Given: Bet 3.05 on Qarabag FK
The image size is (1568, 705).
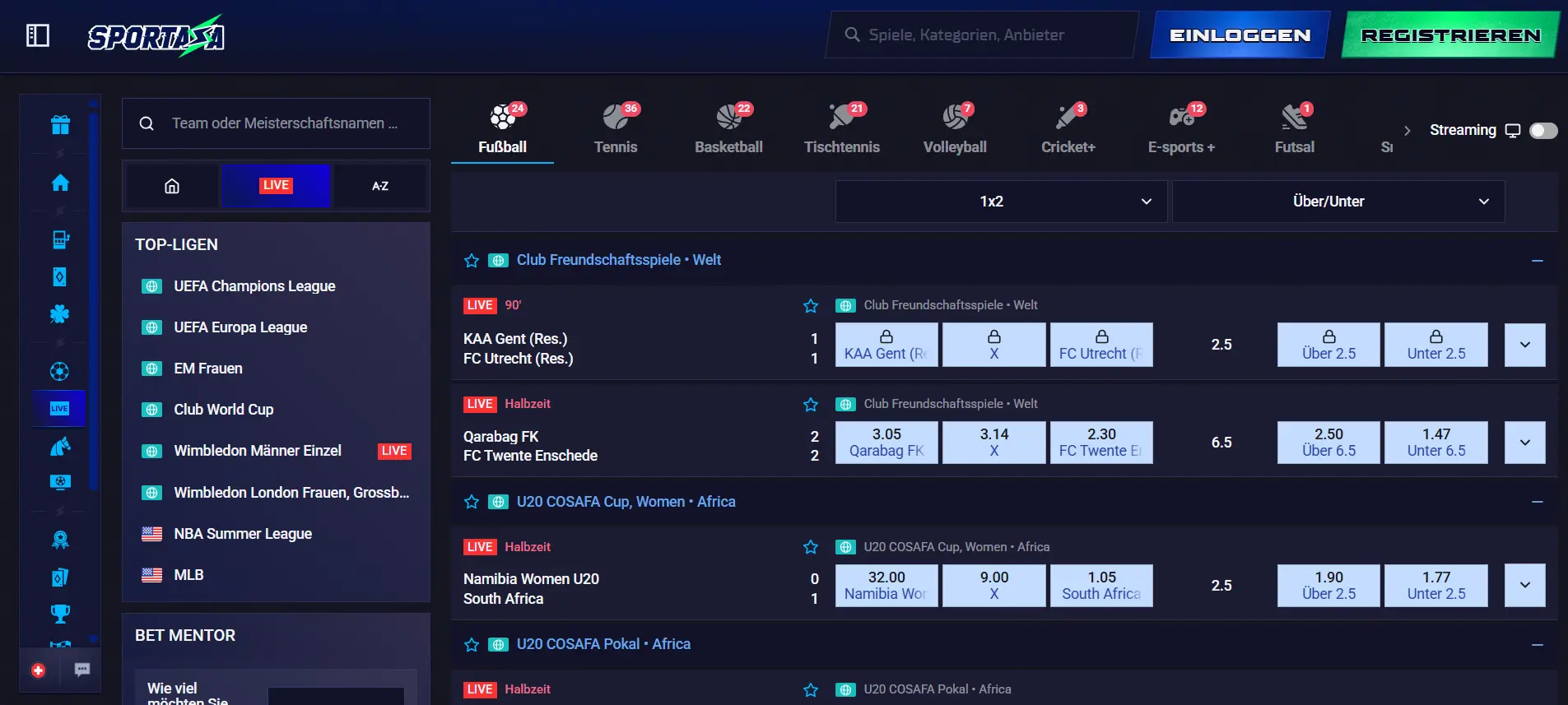Looking at the screenshot, I should 886,443.
